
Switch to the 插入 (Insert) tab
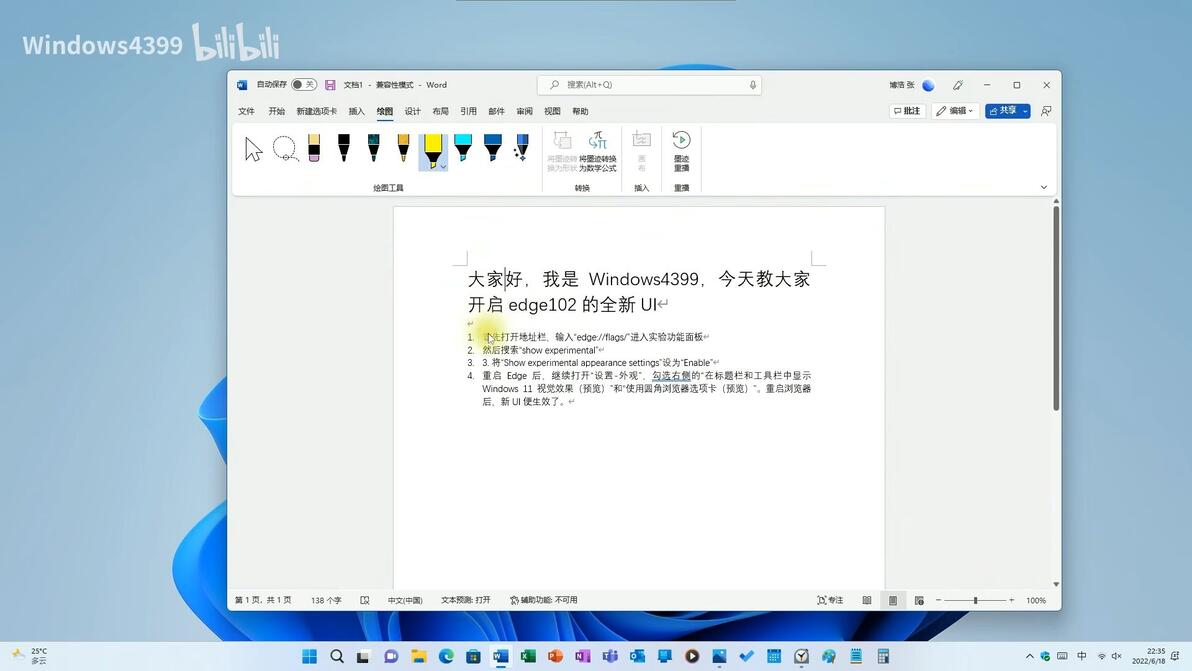357,111
